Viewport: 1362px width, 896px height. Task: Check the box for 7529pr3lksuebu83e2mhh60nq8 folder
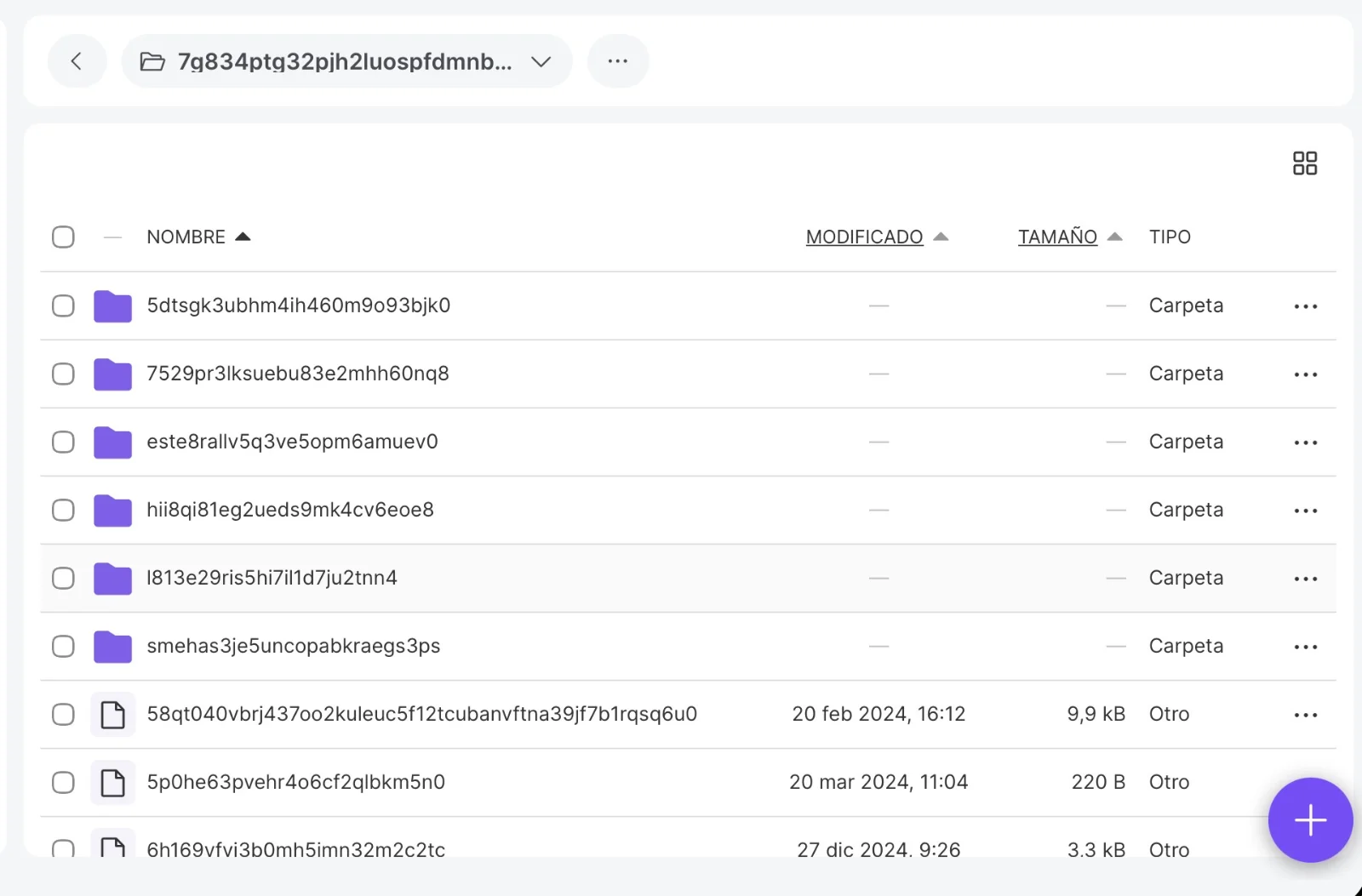coord(63,374)
